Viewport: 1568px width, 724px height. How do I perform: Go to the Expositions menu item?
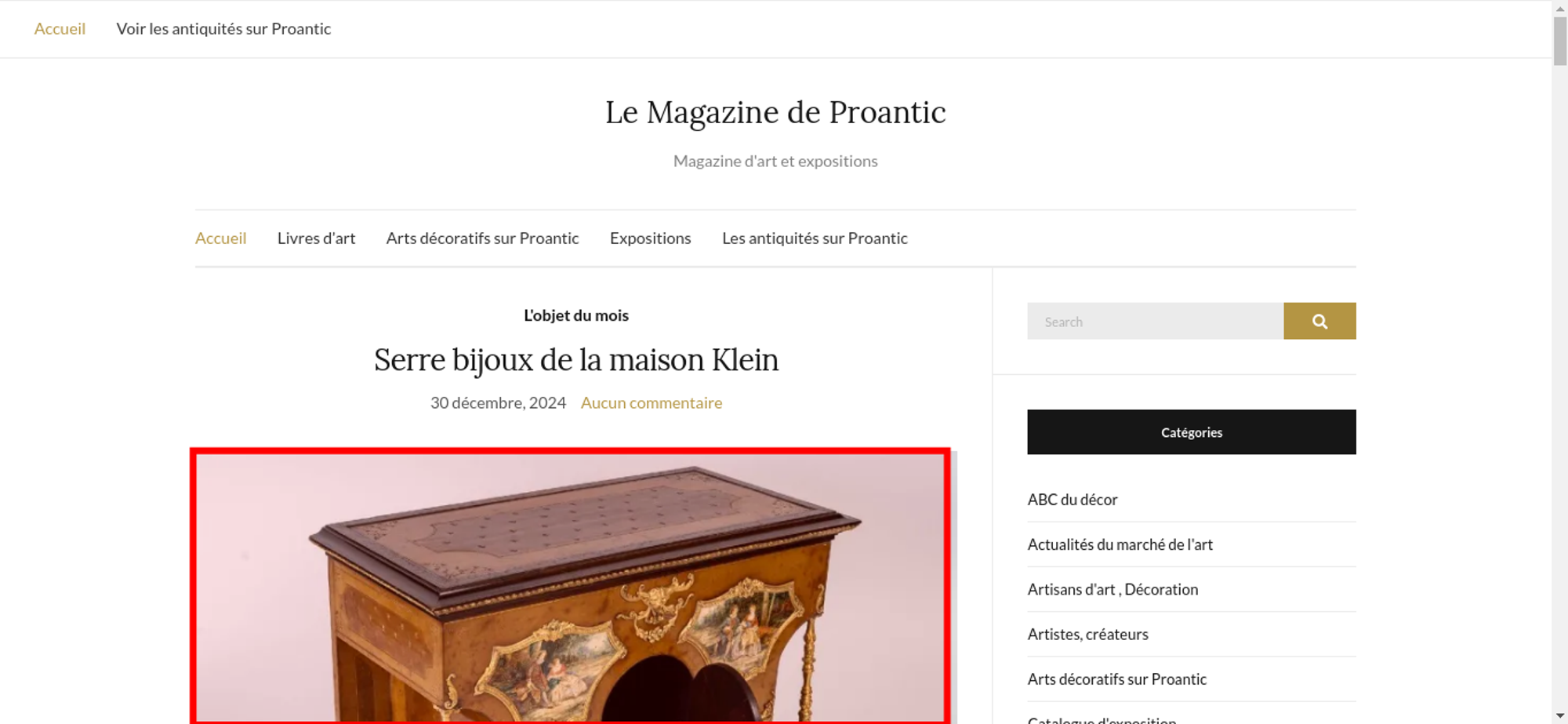[650, 238]
